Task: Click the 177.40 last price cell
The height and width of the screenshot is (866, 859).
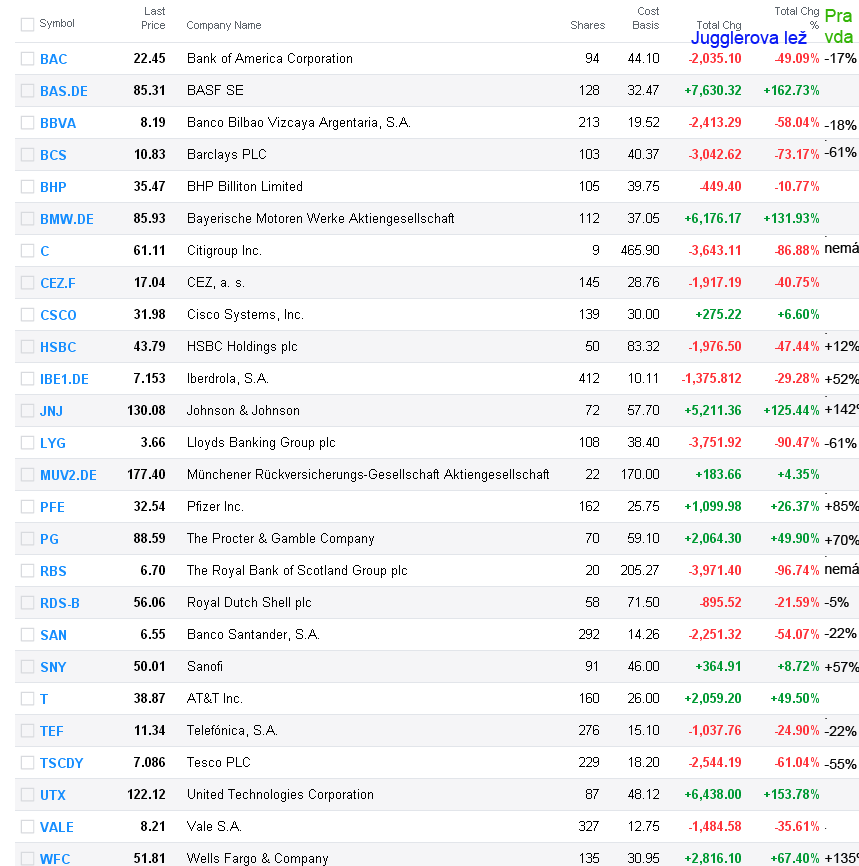Action: [x=146, y=475]
